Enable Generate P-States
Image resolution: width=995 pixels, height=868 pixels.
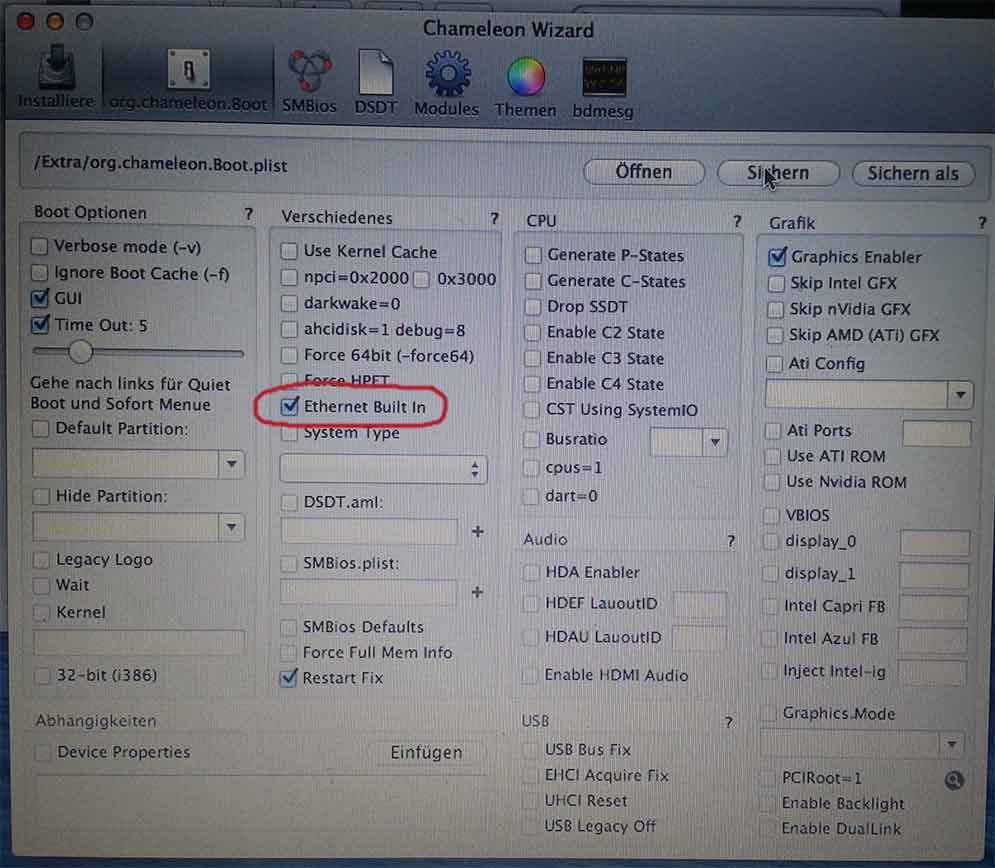(x=533, y=255)
